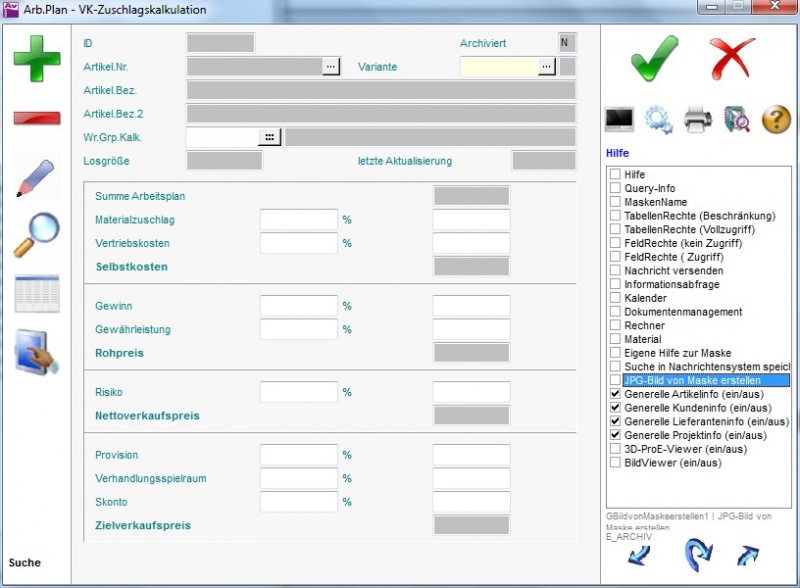Open the Artikel.Nr. lookup button
The width and height of the screenshot is (800, 588).
330,67
